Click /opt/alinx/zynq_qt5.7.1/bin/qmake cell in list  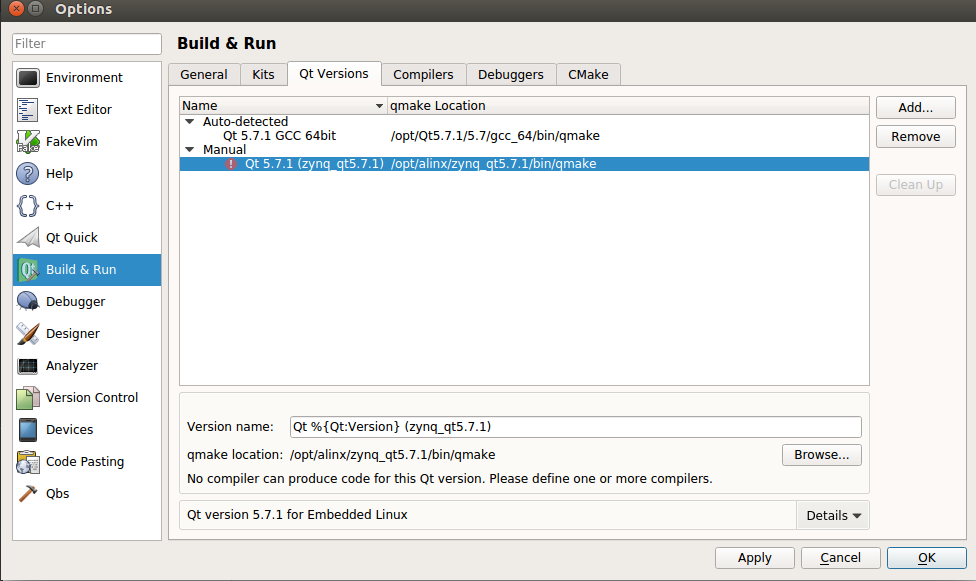pos(493,164)
